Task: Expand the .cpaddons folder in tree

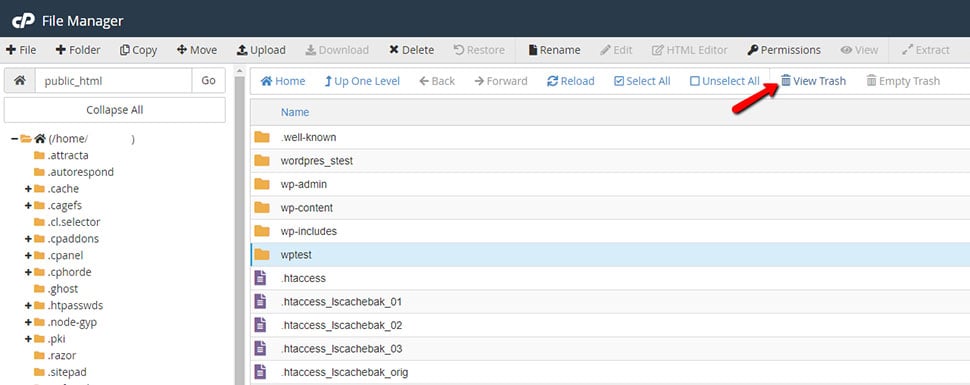Action: coord(28,239)
